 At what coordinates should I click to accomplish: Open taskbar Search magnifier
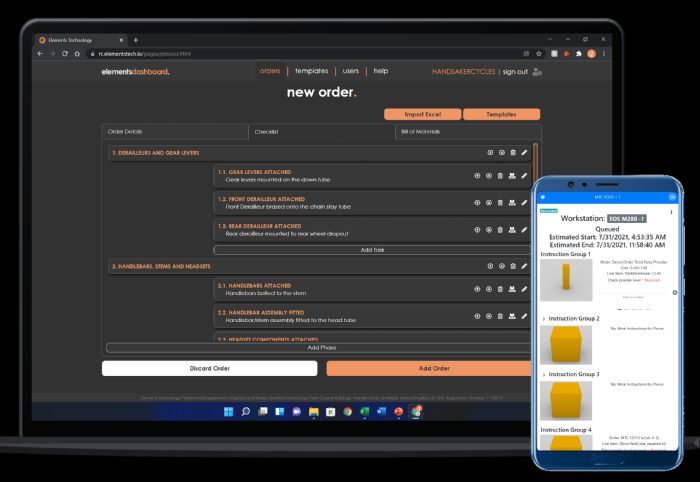coord(246,411)
